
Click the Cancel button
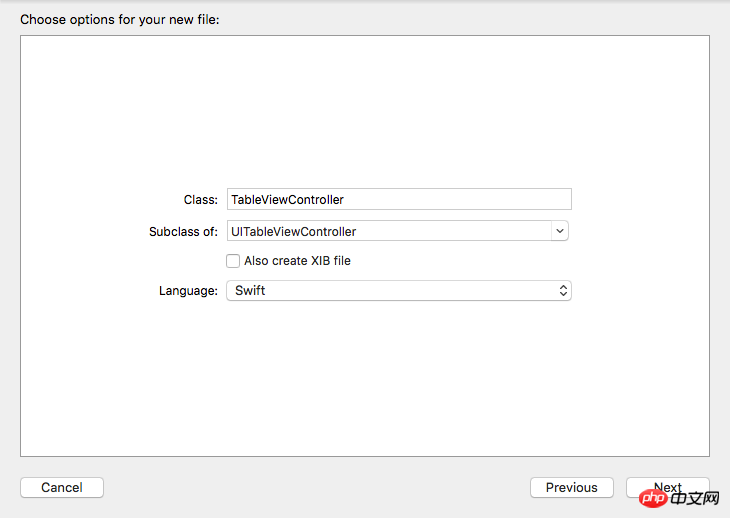point(62,487)
